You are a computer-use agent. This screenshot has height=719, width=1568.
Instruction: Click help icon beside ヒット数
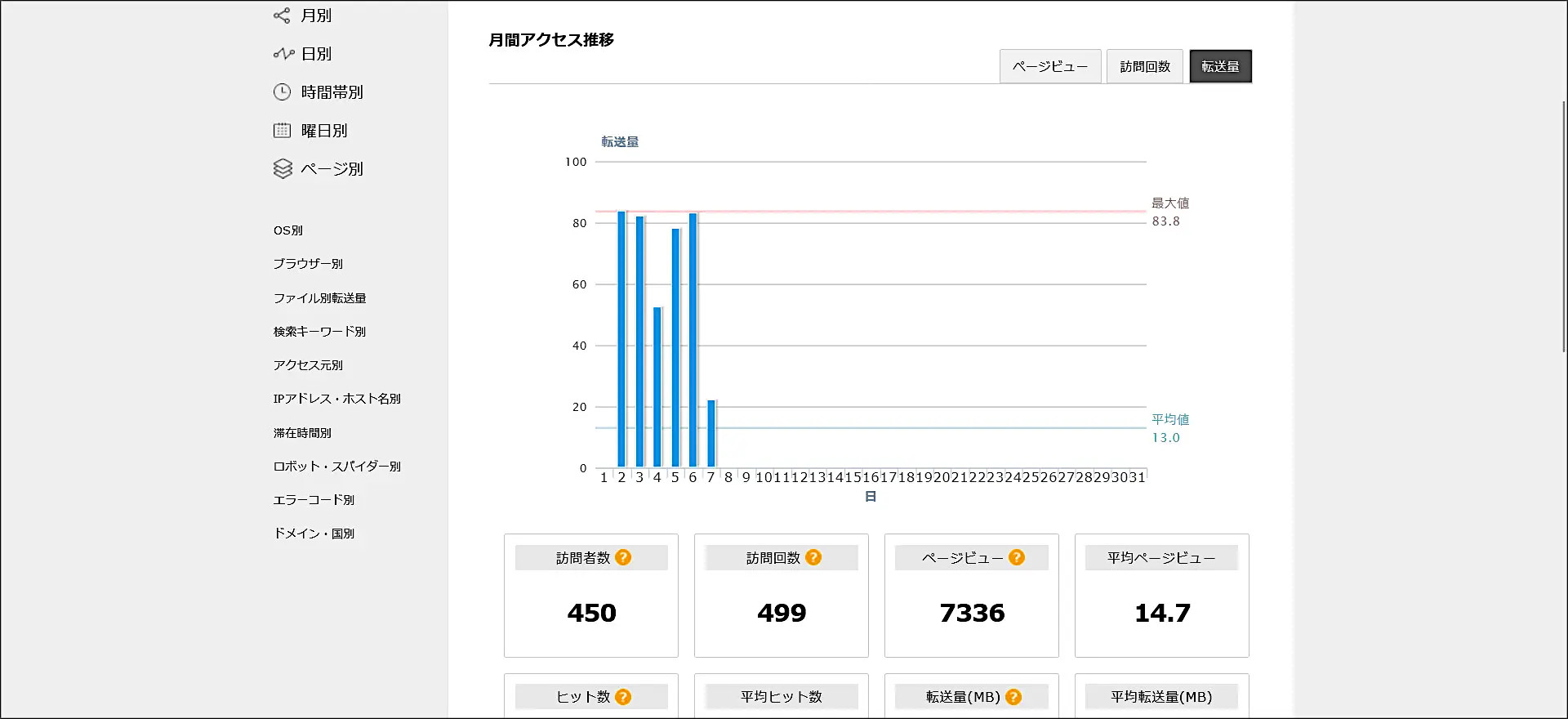(623, 697)
